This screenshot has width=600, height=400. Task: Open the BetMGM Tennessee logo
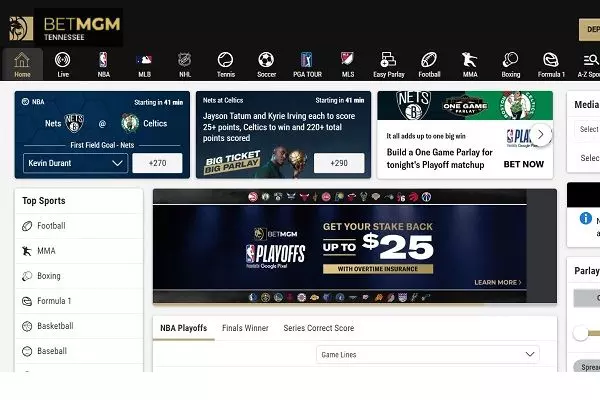[65, 28]
